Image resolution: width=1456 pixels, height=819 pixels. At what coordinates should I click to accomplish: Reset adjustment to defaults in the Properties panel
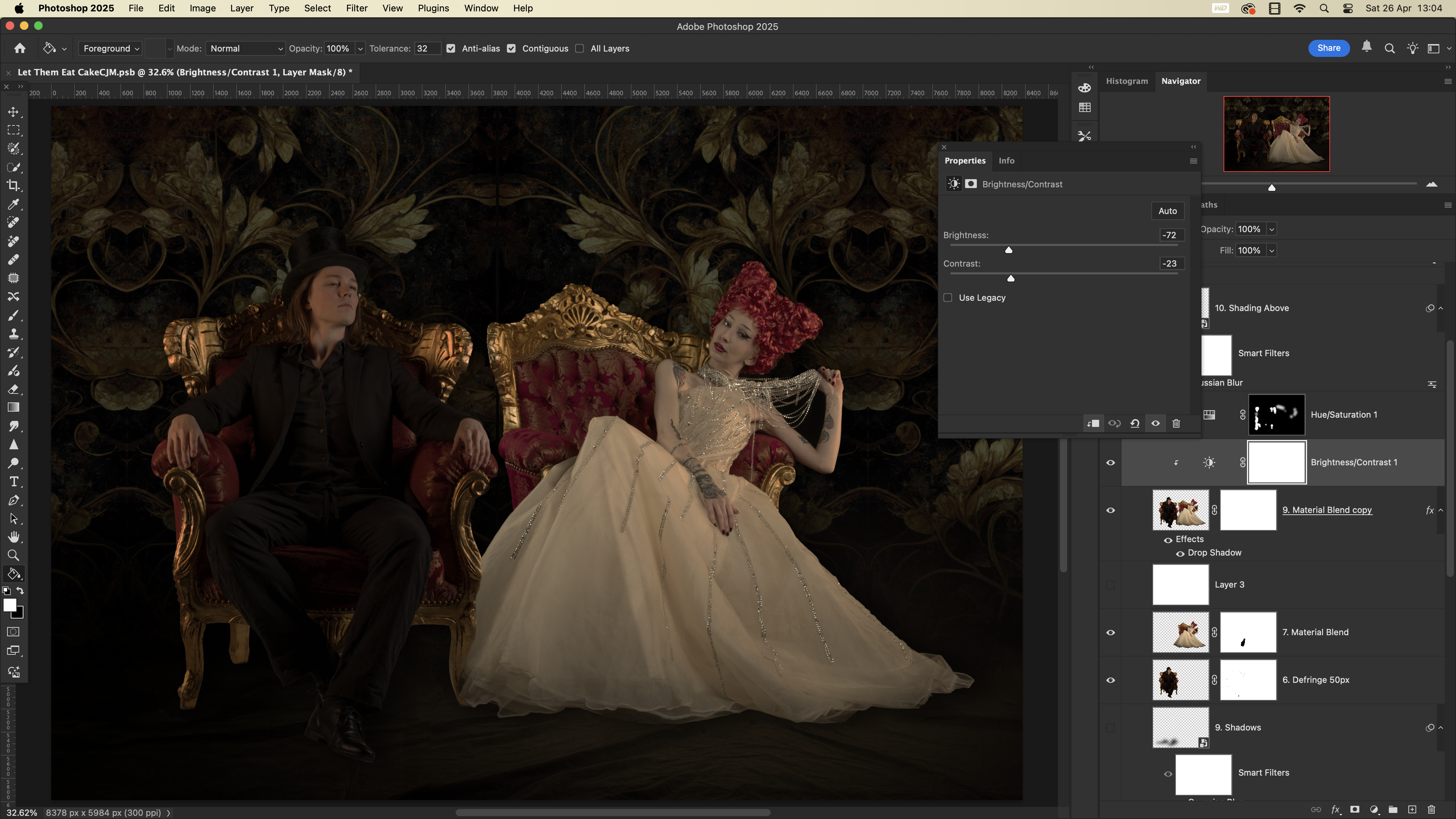[x=1135, y=423]
